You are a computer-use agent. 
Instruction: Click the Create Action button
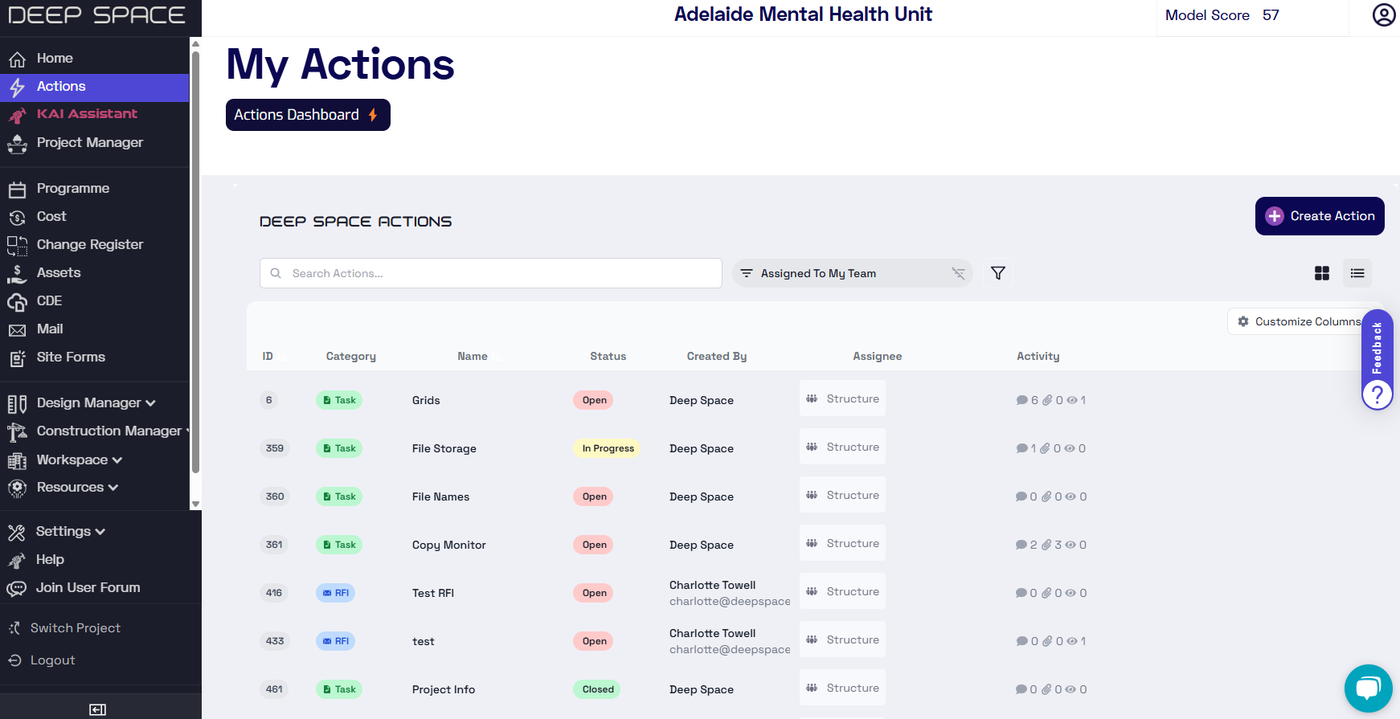(1320, 216)
